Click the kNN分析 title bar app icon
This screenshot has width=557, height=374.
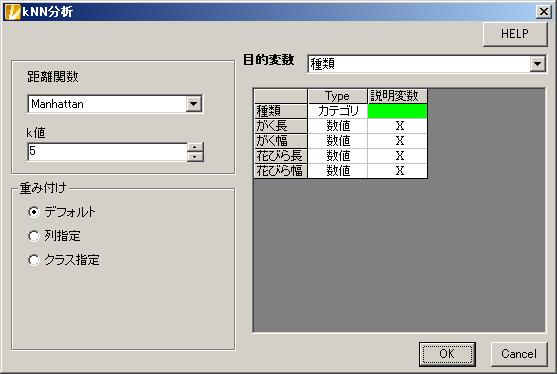(x=13, y=12)
